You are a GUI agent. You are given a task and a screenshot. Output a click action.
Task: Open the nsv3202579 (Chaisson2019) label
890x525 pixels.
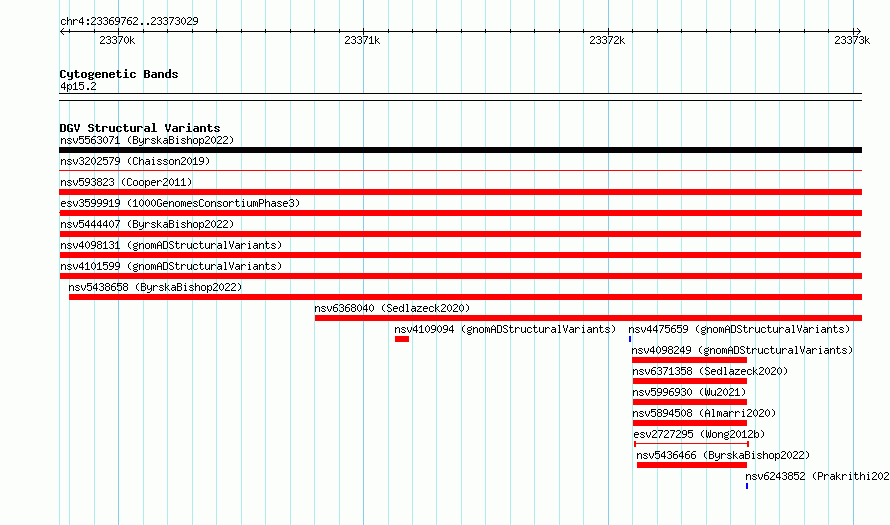[x=135, y=161]
